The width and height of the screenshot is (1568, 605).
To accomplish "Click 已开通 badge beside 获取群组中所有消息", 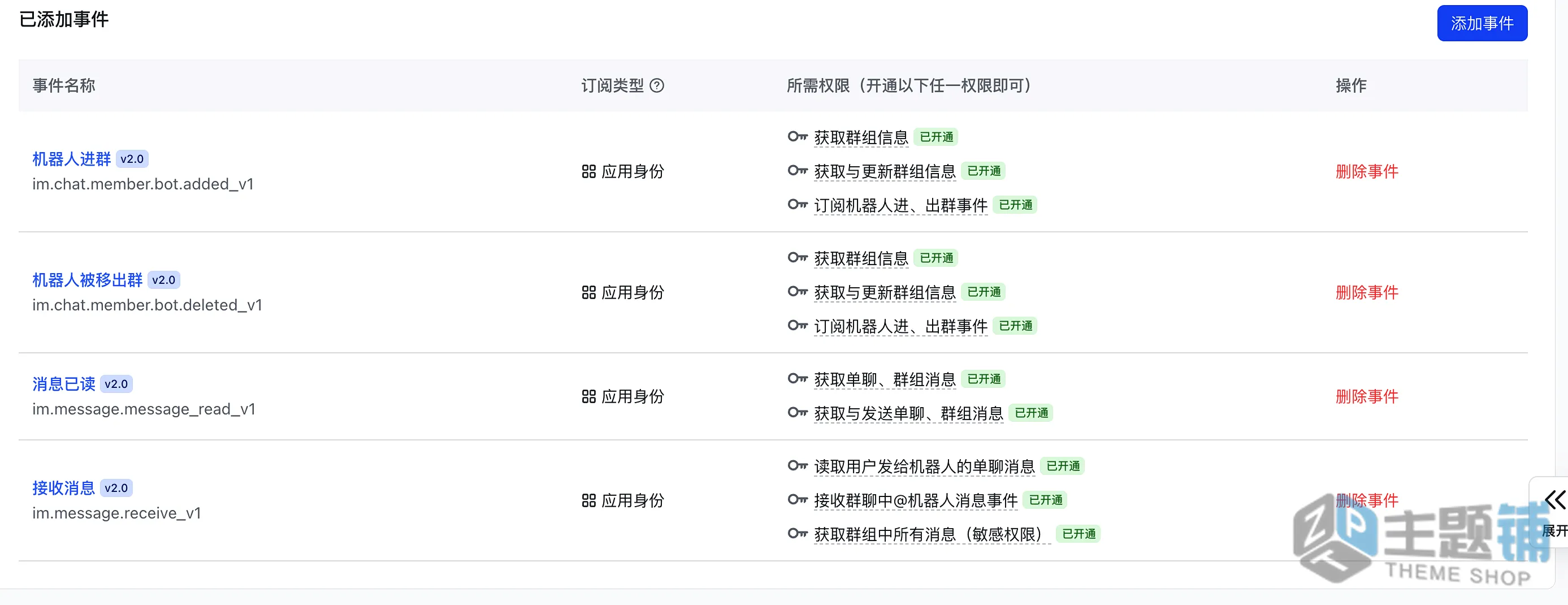I will [x=1078, y=534].
